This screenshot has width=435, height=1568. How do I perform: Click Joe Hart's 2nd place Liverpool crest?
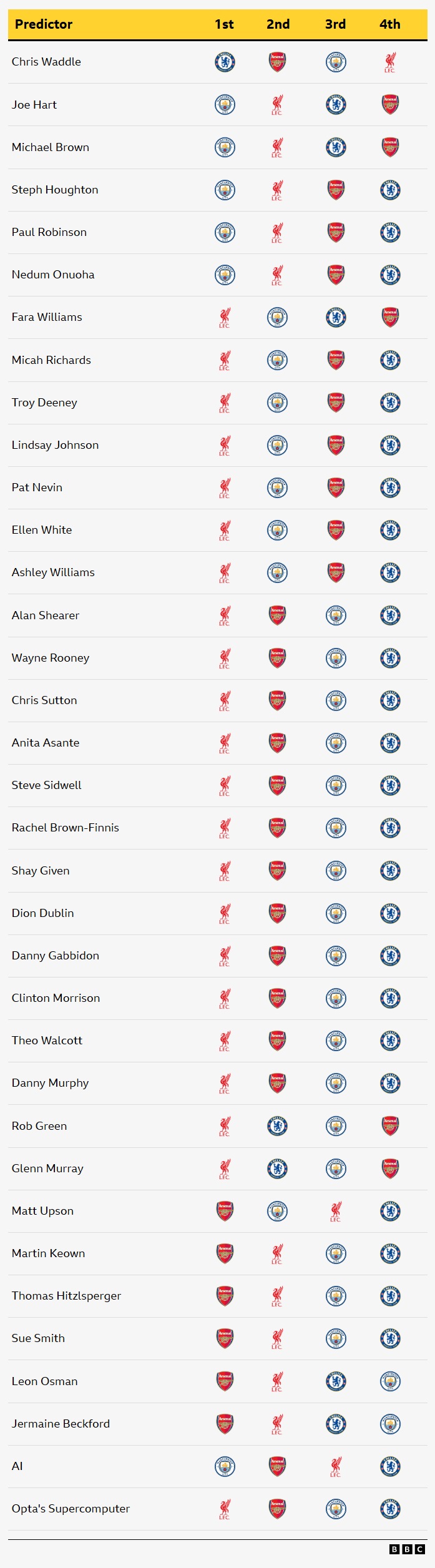coord(277,104)
